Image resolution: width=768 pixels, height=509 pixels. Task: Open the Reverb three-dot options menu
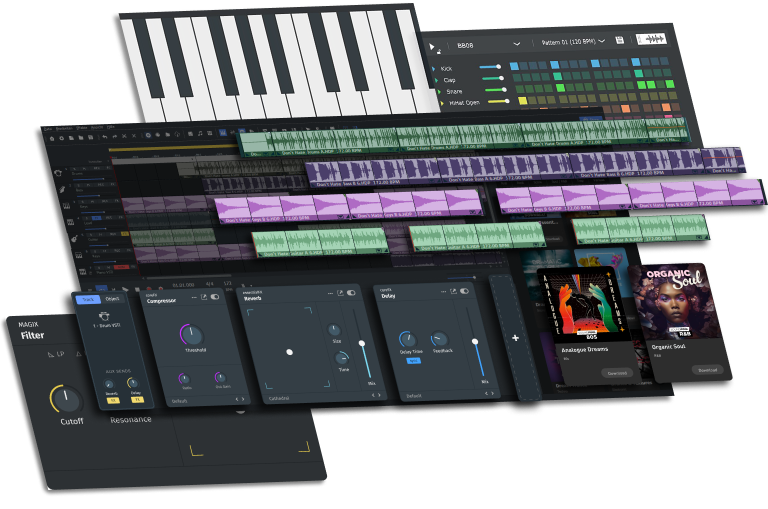(330, 293)
